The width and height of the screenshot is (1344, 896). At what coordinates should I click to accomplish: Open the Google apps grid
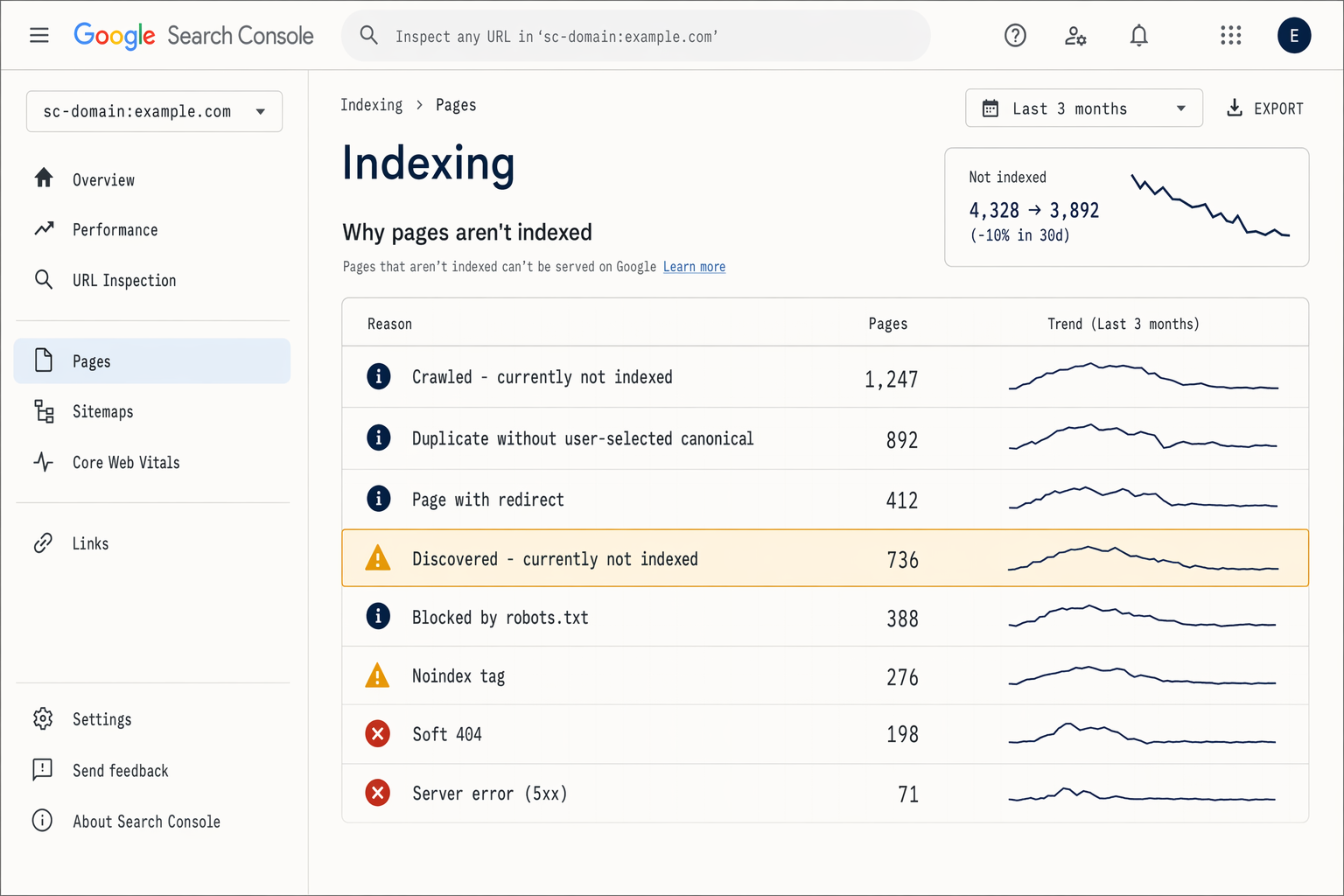[1231, 36]
